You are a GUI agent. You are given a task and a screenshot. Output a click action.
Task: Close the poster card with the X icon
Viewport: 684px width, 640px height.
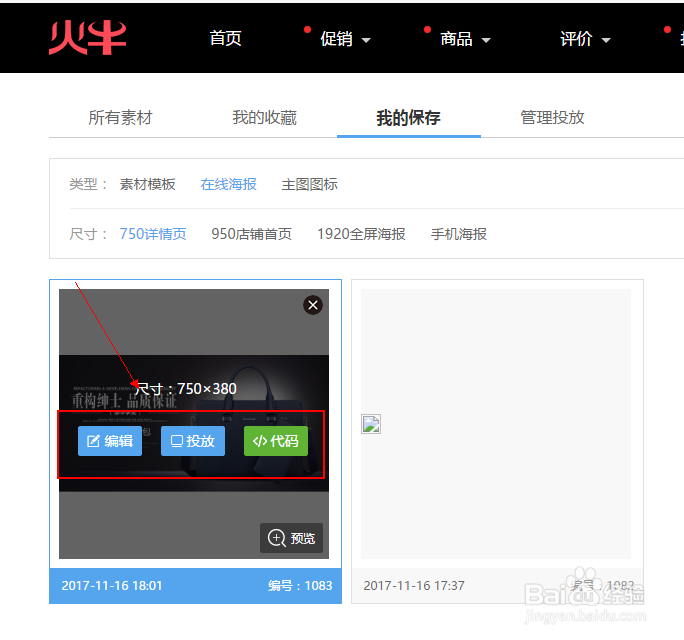tap(313, 305)
